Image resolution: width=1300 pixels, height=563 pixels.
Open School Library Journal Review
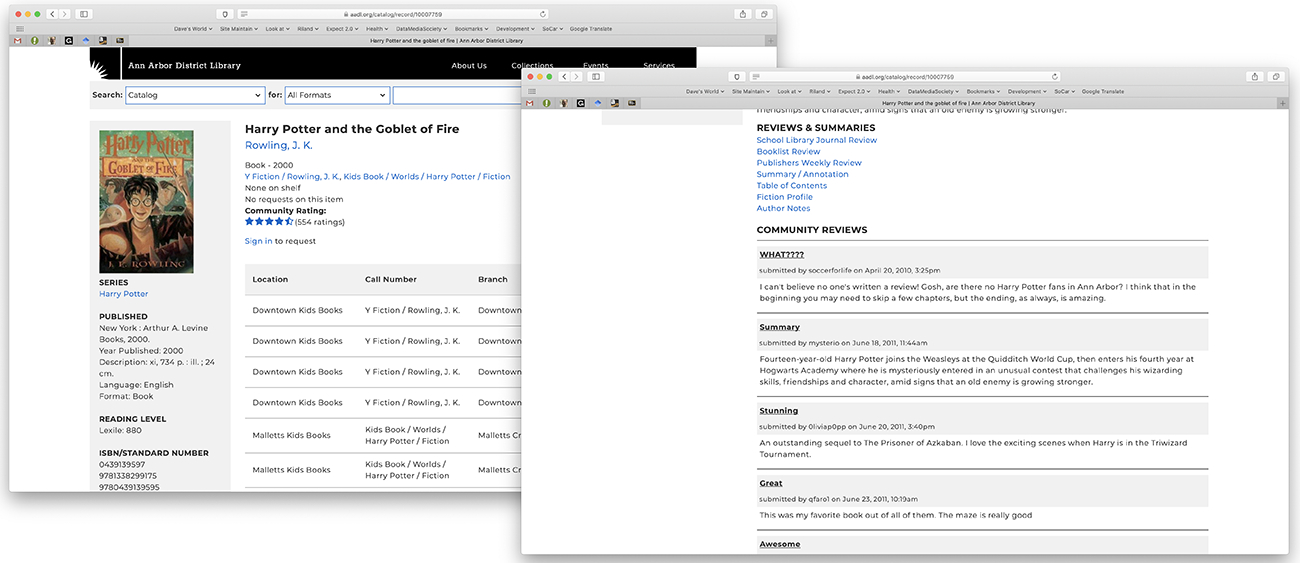(x=816, y=140)
